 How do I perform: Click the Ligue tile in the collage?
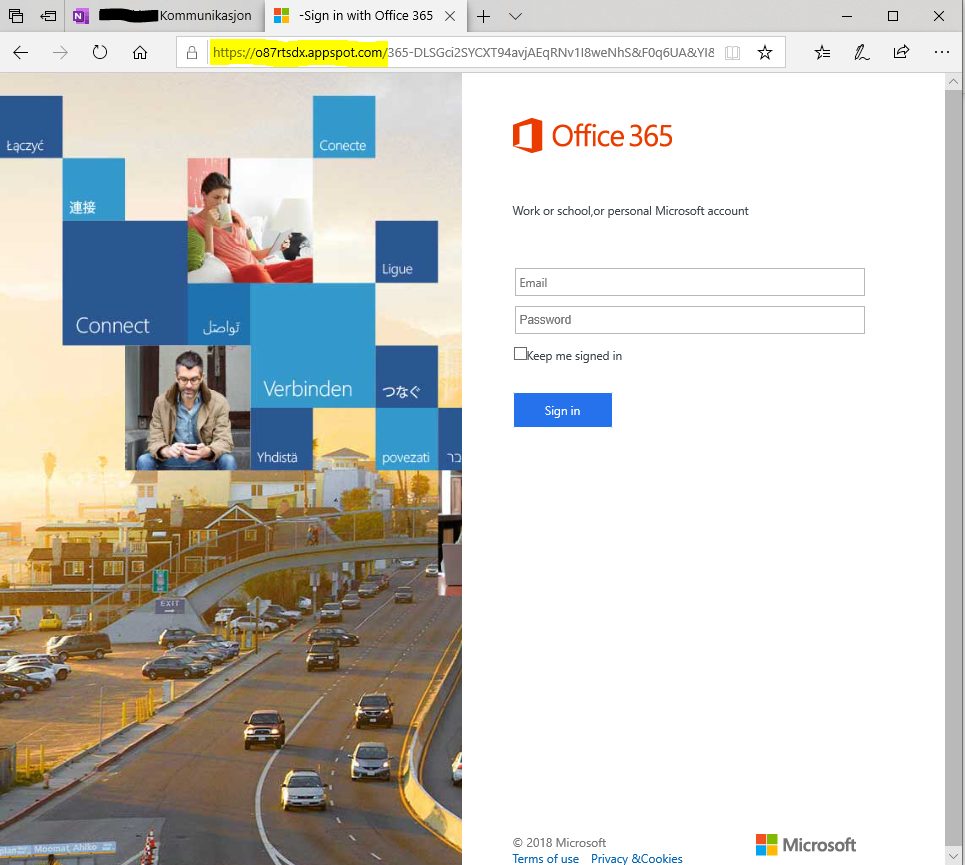[407, 252]
